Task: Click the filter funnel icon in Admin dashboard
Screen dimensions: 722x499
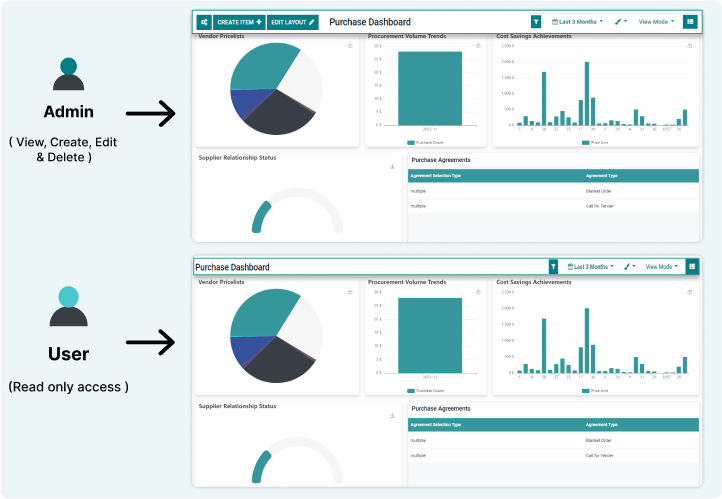Action: (x=536, y=21)
